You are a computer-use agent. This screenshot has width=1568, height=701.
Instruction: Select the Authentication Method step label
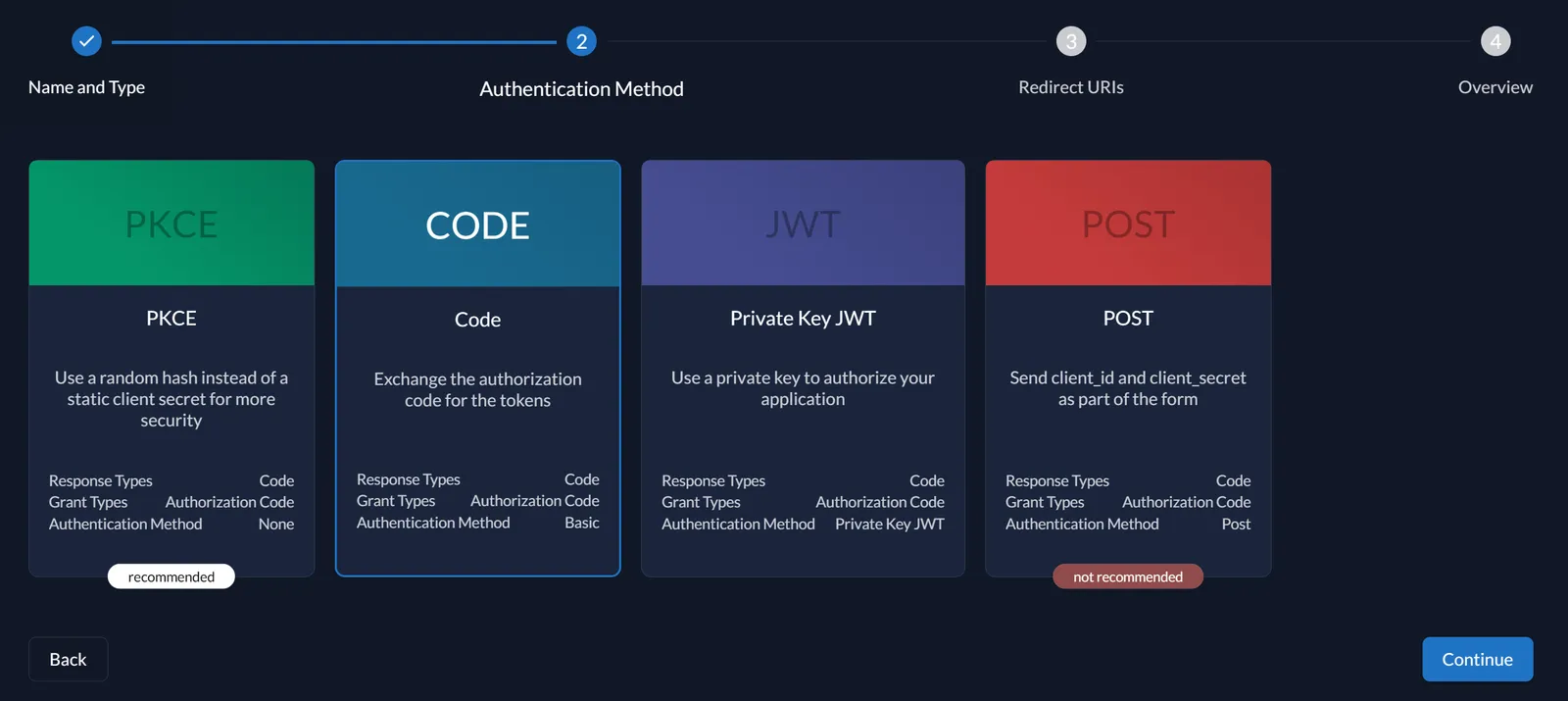581,89
